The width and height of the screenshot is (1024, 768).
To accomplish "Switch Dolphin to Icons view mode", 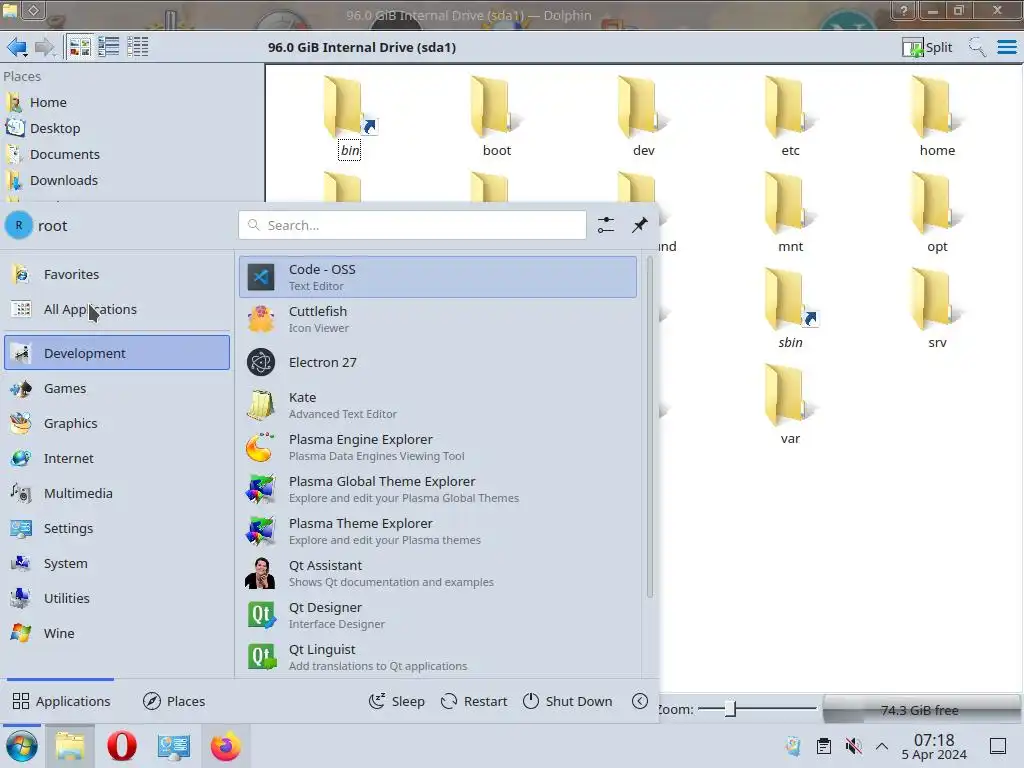I will pyautogui.click(x=80, y=47).
